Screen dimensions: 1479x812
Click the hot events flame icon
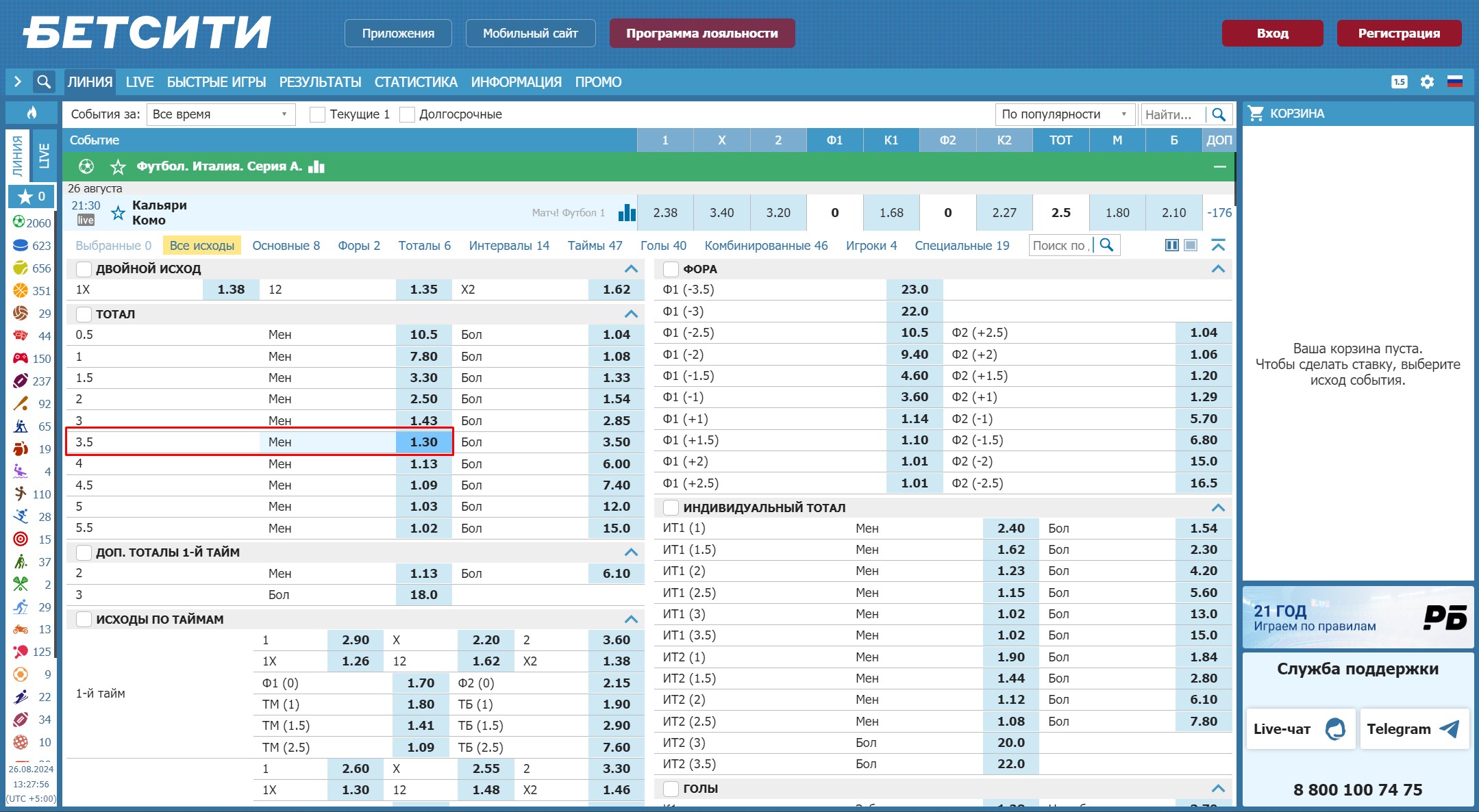pos(32,113)
